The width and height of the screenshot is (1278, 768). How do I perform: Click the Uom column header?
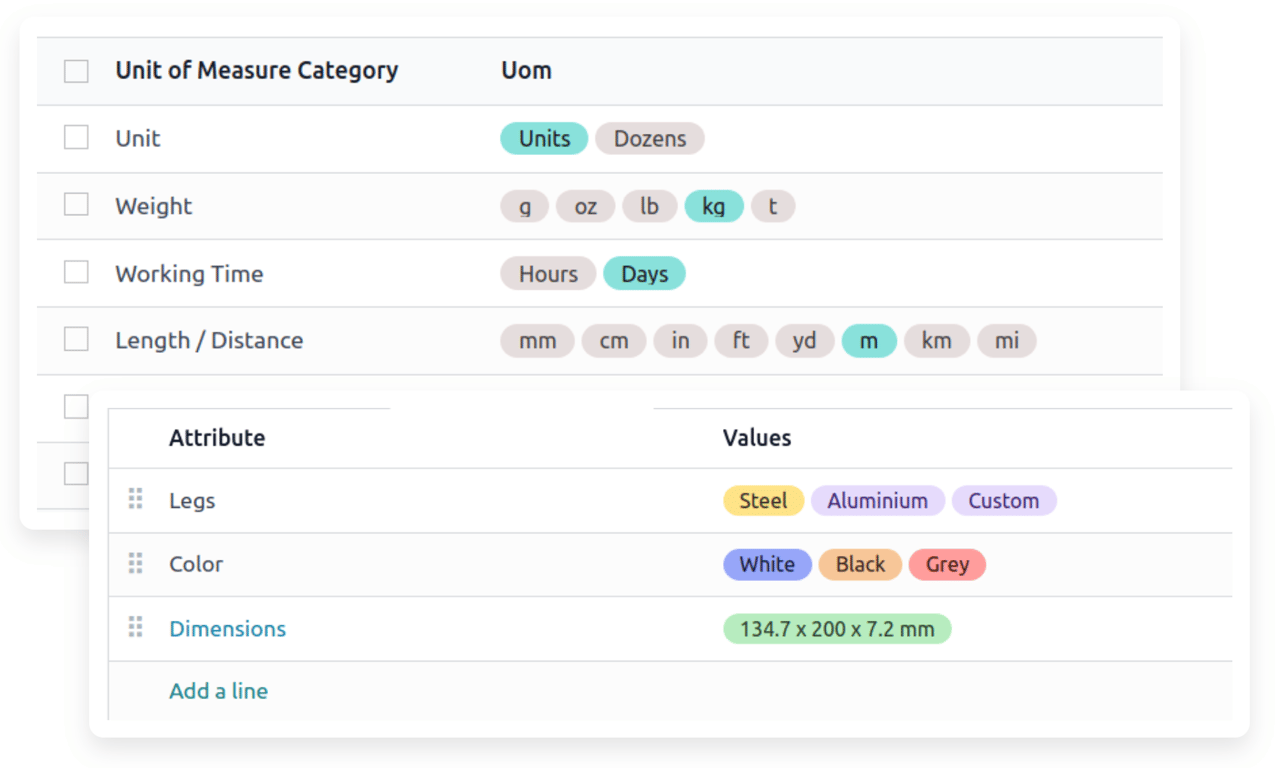[x=525, y=70]
